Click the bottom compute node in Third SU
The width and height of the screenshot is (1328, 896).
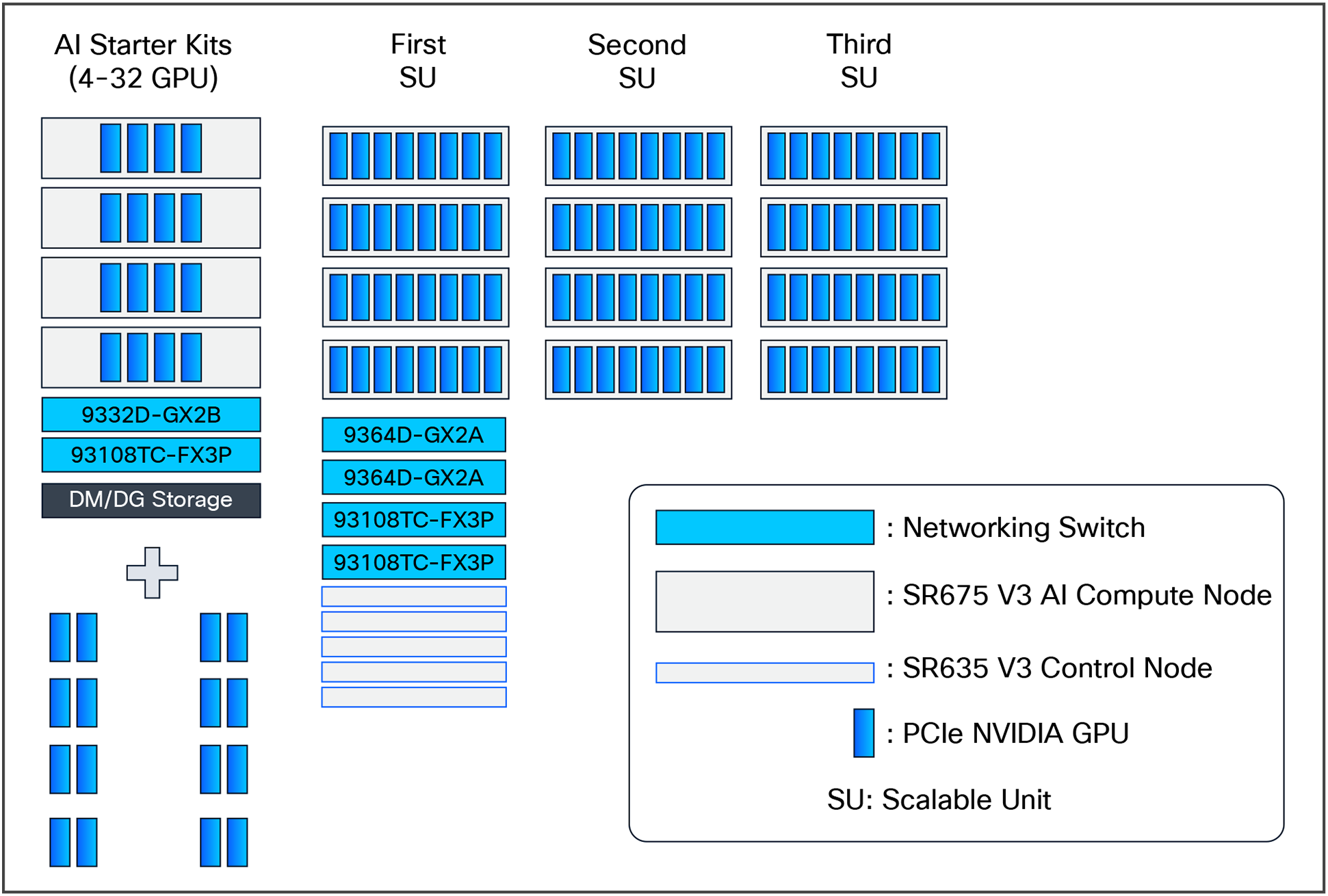click(x=852, y=369)
